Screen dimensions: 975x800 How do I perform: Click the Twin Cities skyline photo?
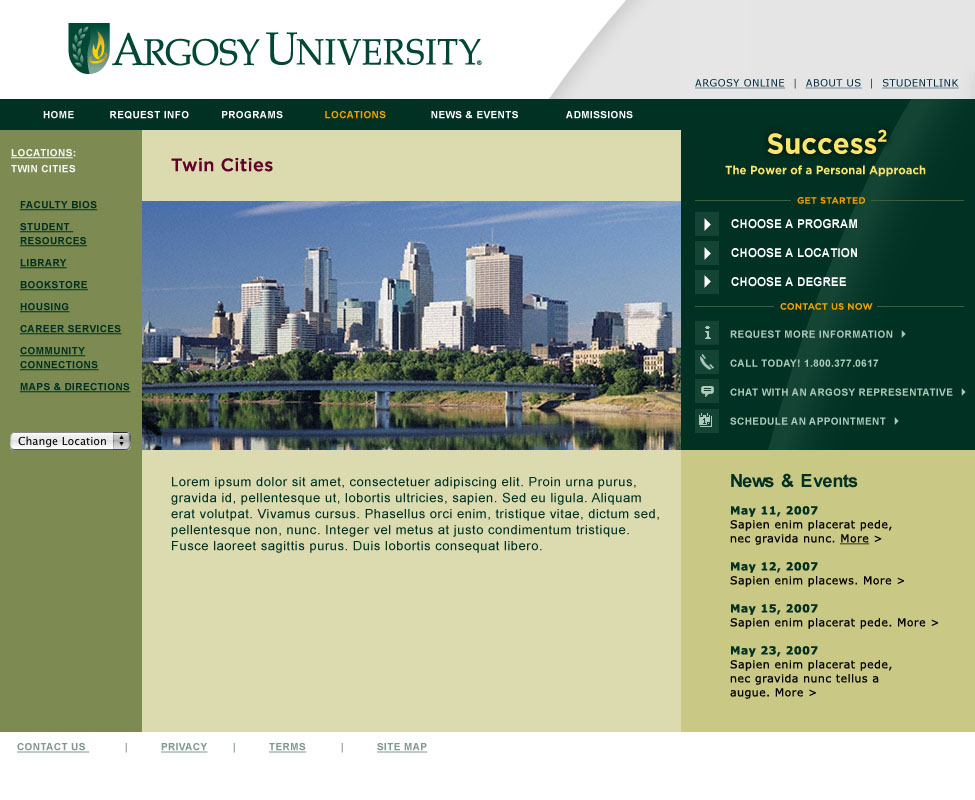pyautogui.click(x=411, y=325)
